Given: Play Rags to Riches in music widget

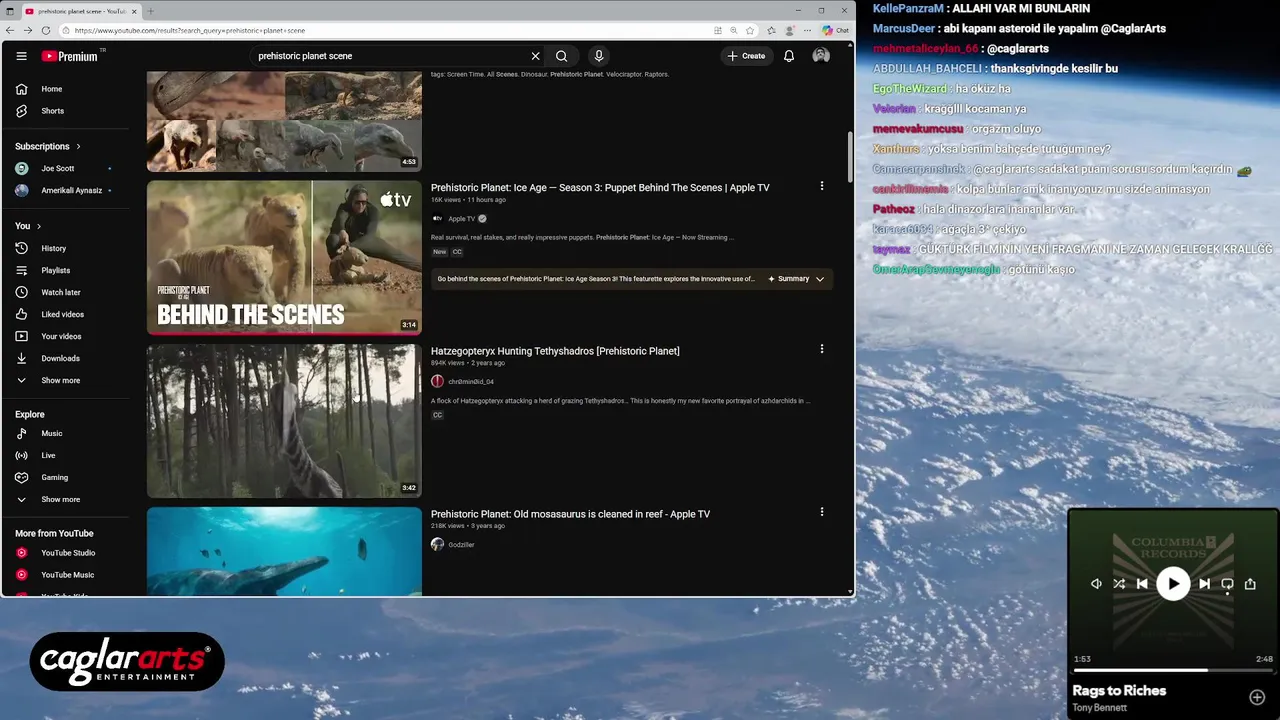Looking at the screenshot, I should (1173, 584).
